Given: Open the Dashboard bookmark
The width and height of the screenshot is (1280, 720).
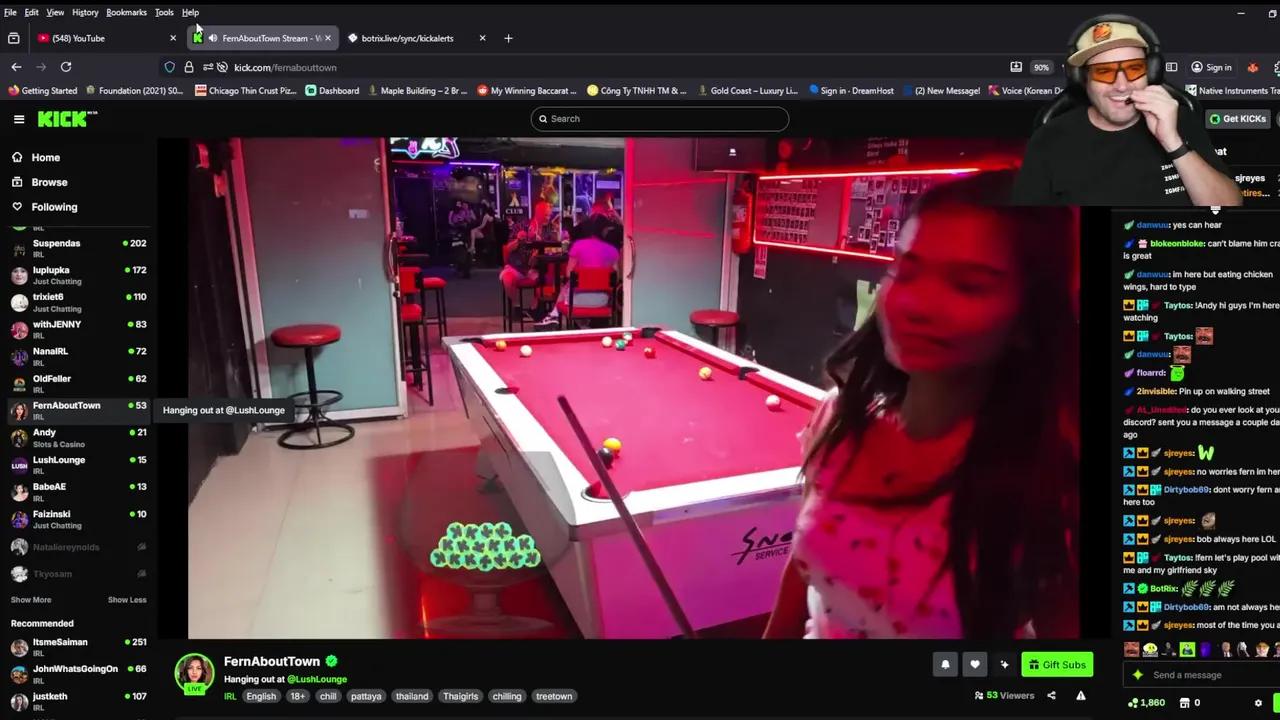Looking at the screenshot, I should 332,91.
